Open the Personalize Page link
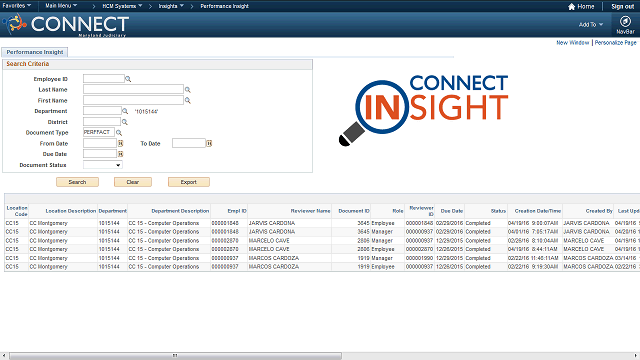The height and width of the screenshot is (360, 640). pos(616,42)
